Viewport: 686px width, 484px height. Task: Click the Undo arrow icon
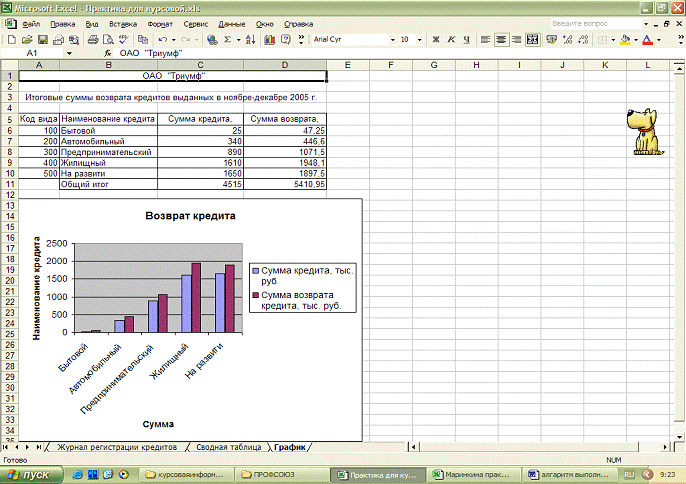pos(162,40)
